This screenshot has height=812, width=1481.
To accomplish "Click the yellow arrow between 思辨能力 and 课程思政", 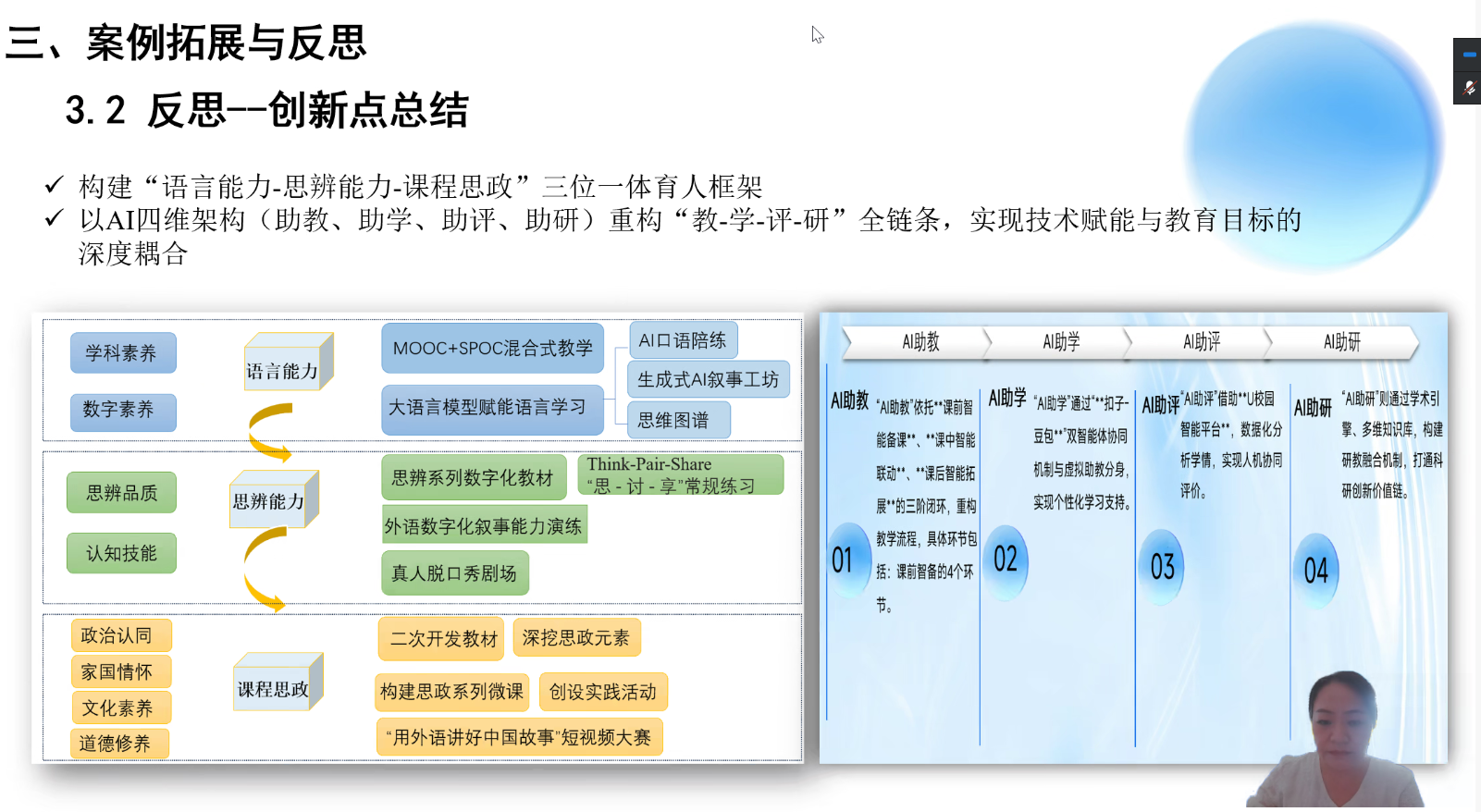I will tap(265, 568).
